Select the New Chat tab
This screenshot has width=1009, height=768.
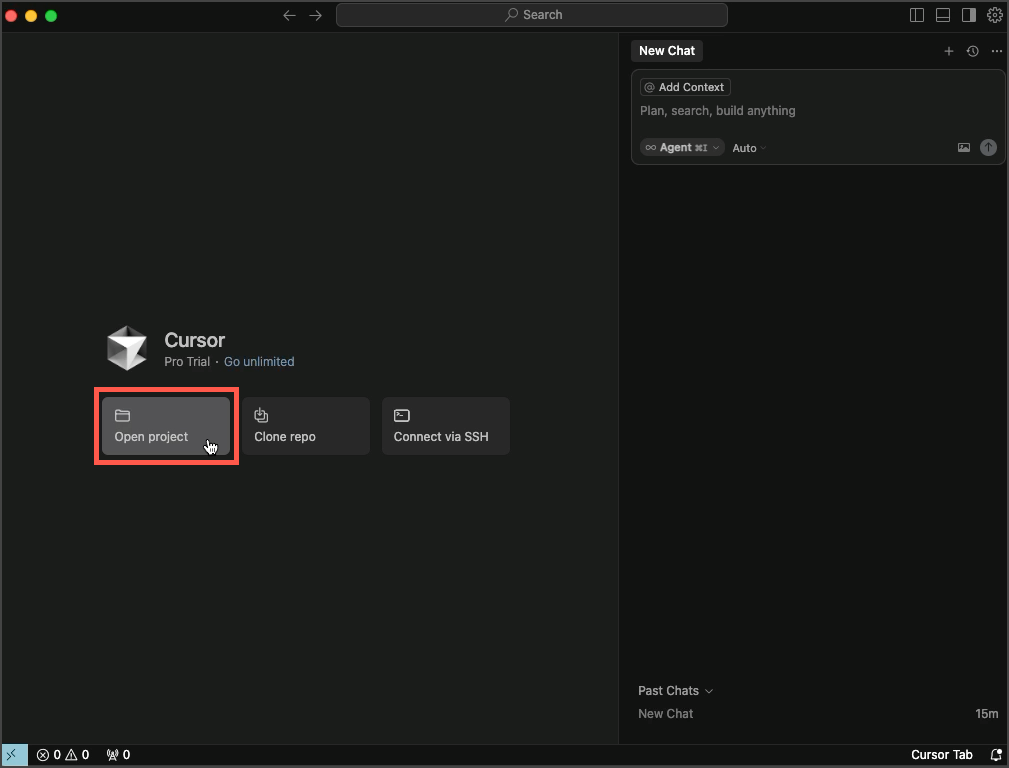(x=667, y=51)
